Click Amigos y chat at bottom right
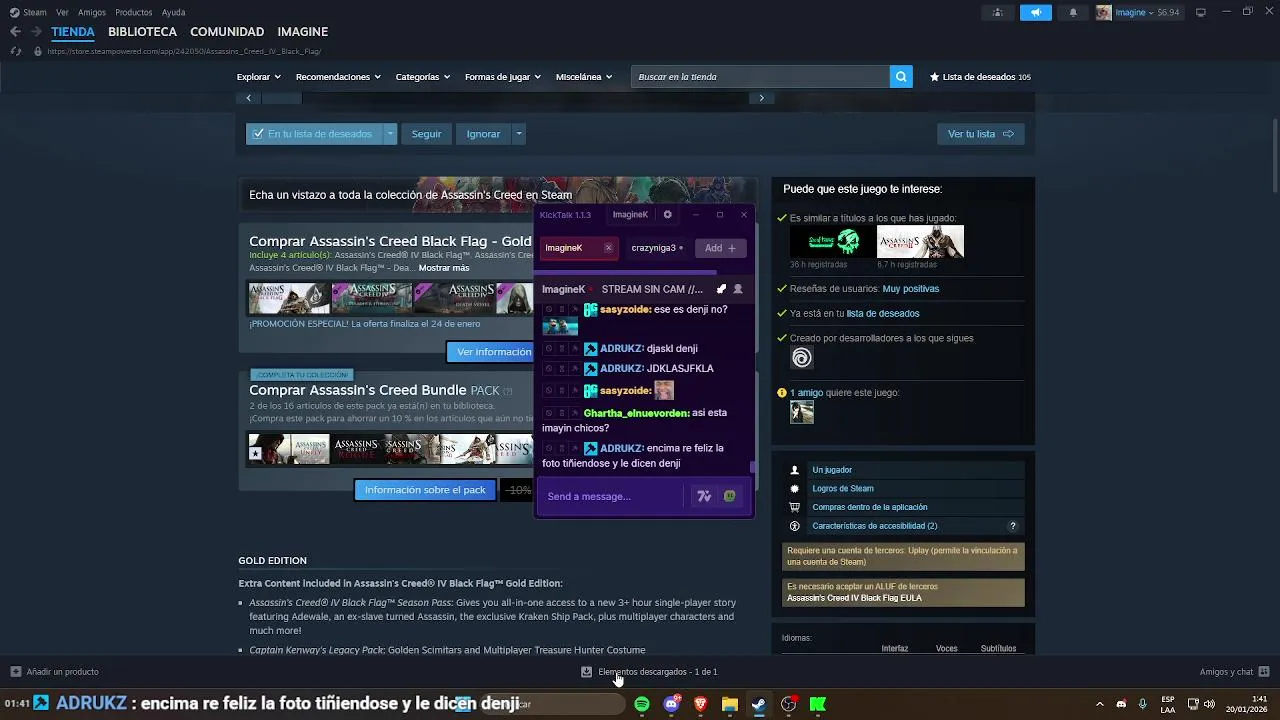 (1234, 672)
